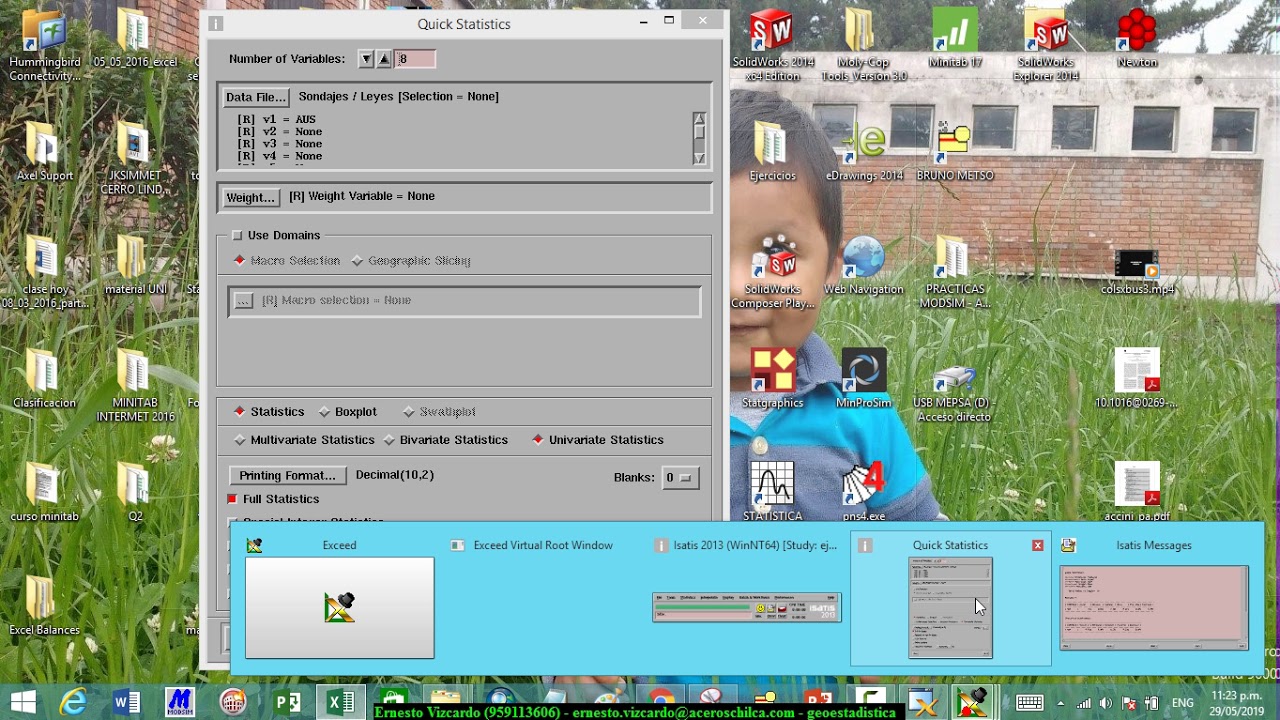Open the volume icon in system tray
Image resolution: width=1280 pixels, height=720 pixels.
(x=1106, y=703)
